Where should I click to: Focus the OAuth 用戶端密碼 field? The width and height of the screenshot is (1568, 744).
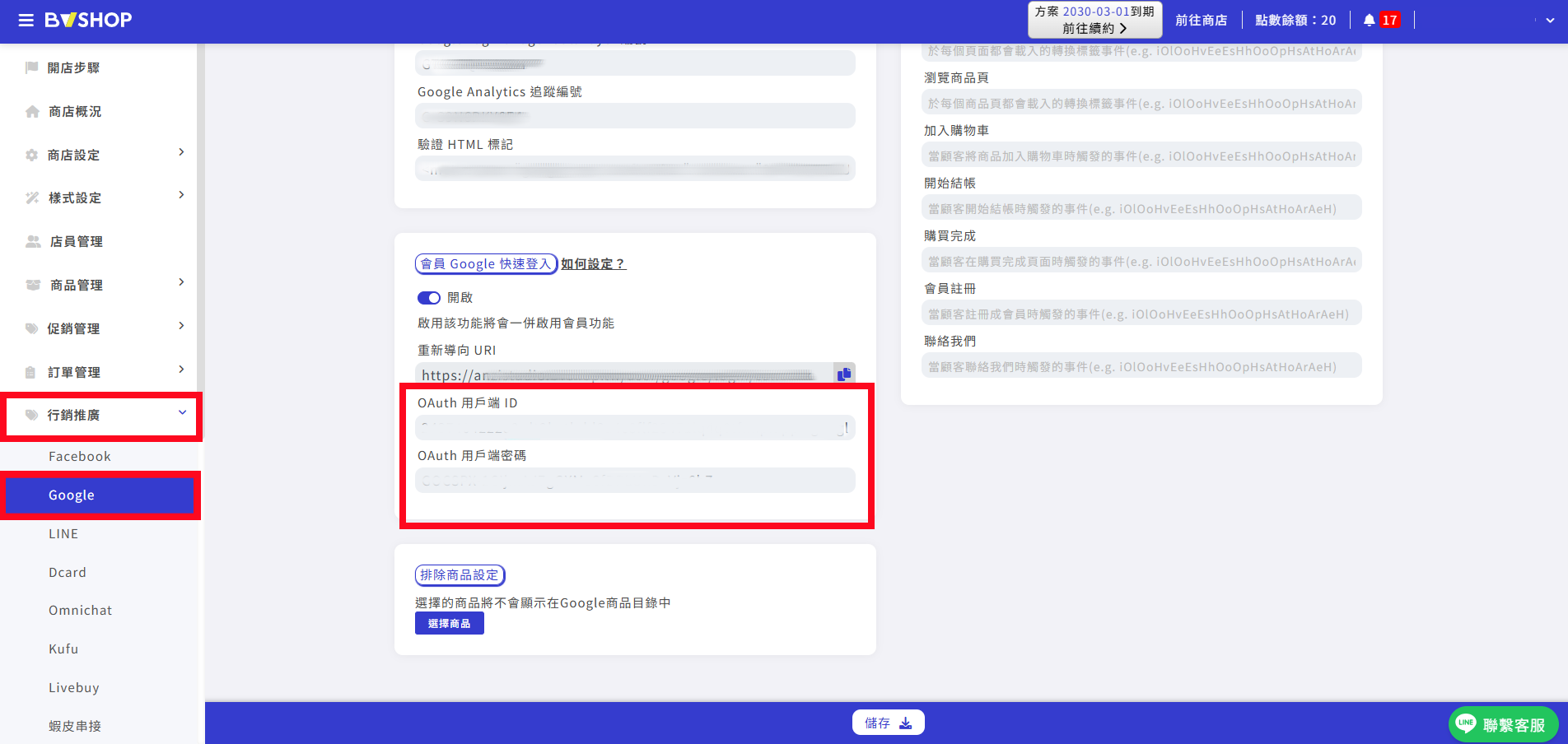[x=635, y=481]
